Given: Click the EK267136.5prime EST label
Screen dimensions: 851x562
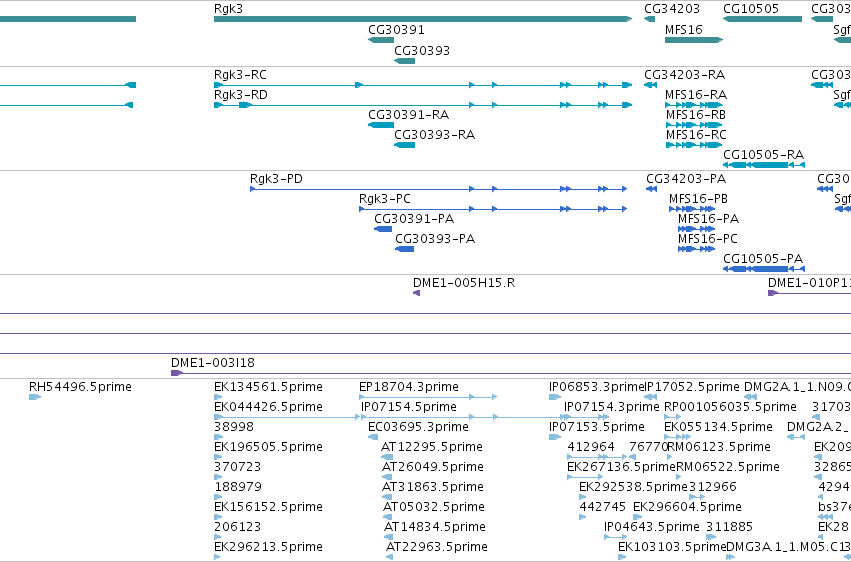Looking at the screenshot, I should pyautogui.click(x=621, y=468).
